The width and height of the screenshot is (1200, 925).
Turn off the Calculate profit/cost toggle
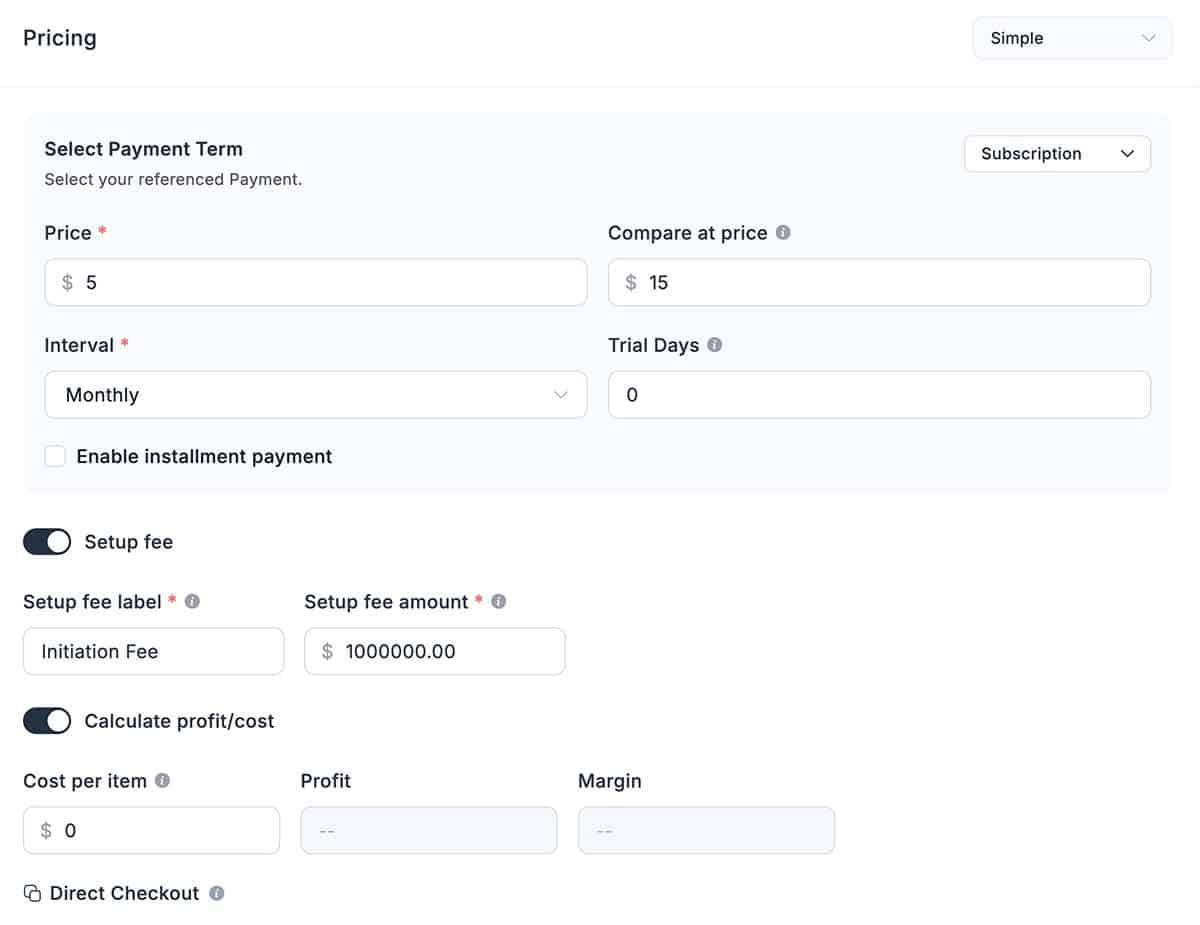point(47,720)
